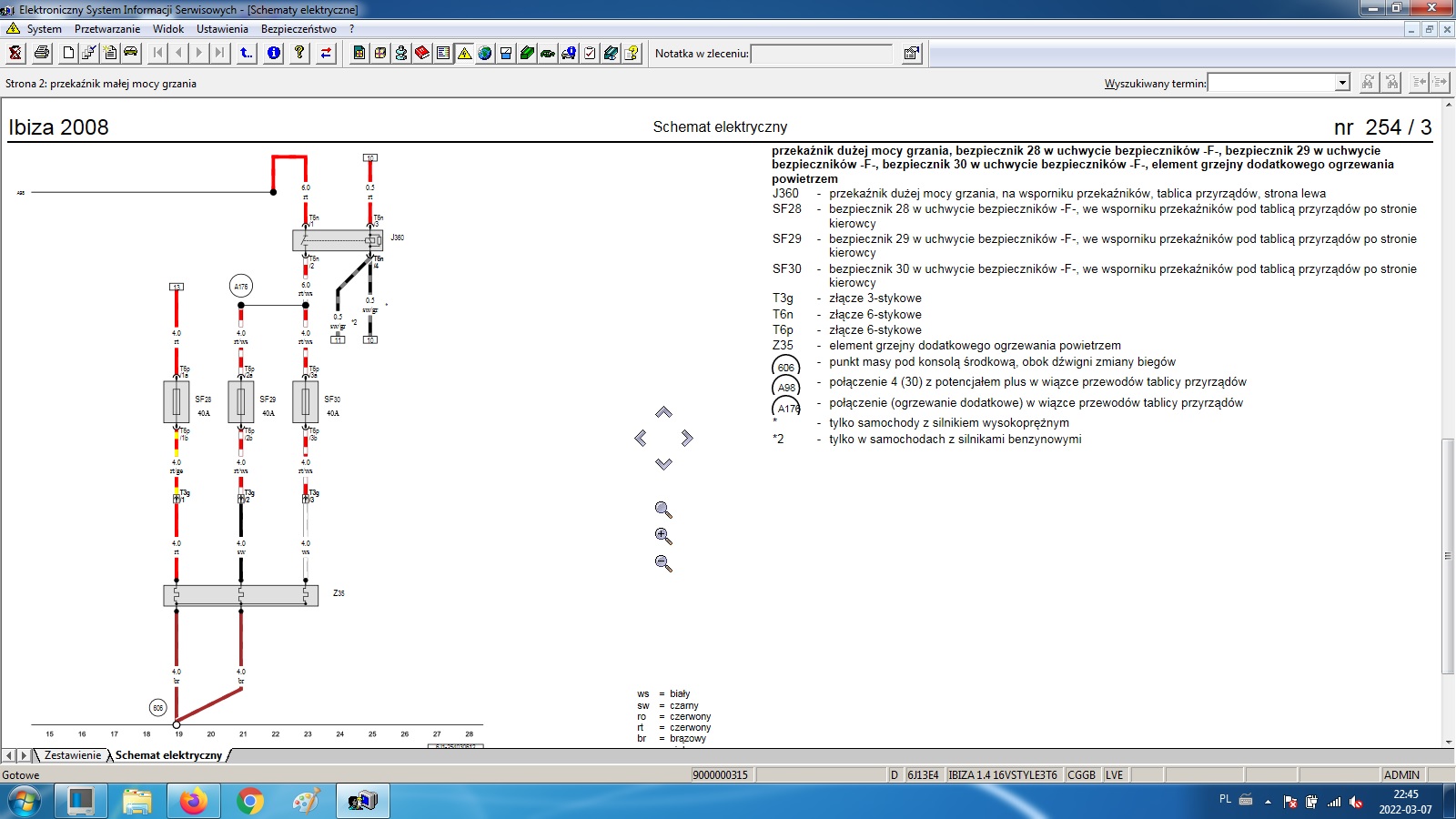Click the 'Ibiza 2008' heading text
This screenshot has height=819, width=1456.
click(58, 127)
